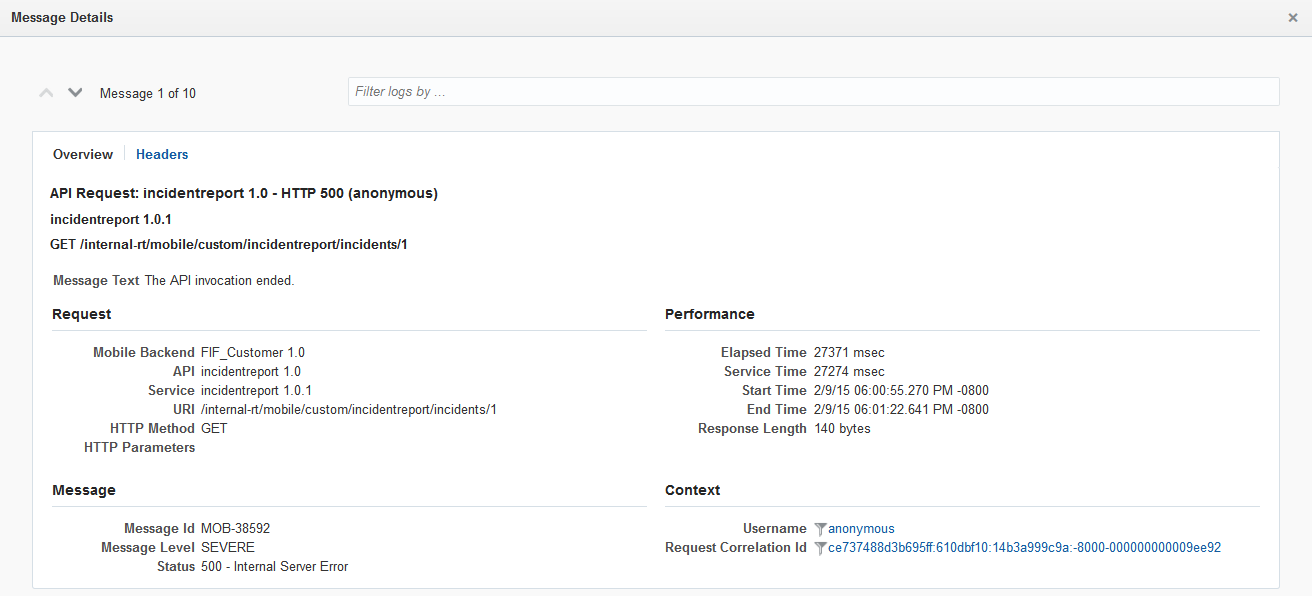The height and width of the screenshot is (596, 1312).
Task: Click the Request Correlation Id hyperlink value
Action: tap(1024, 548)
